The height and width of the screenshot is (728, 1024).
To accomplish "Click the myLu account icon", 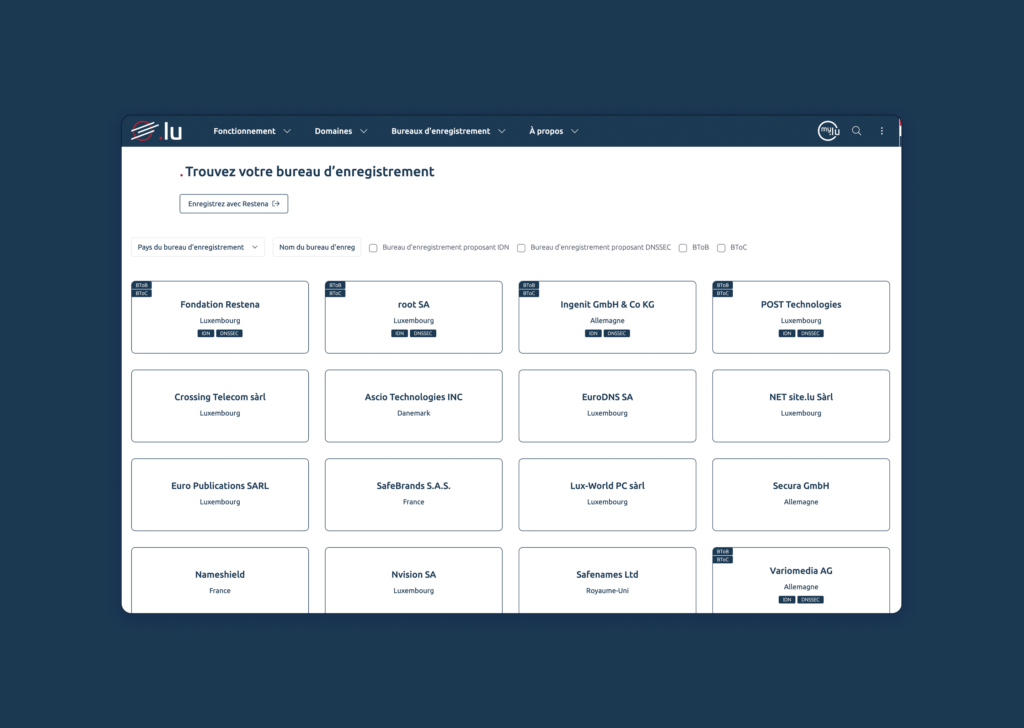I will [x=828, y=130].
